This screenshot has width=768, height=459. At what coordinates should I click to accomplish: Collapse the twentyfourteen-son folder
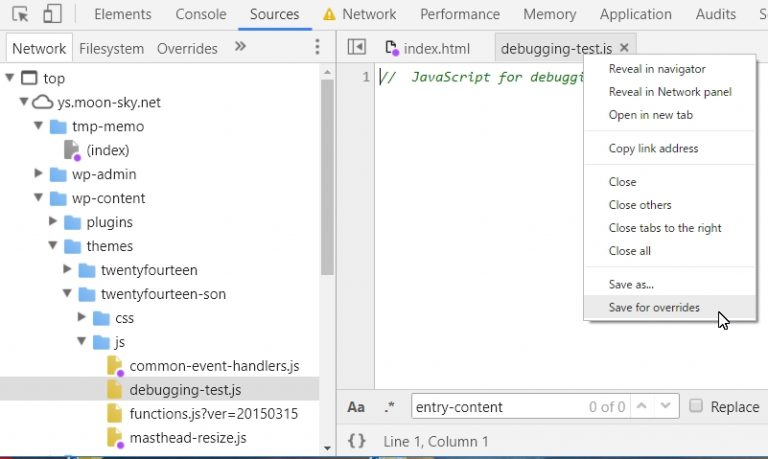click(x=67, y=293)
